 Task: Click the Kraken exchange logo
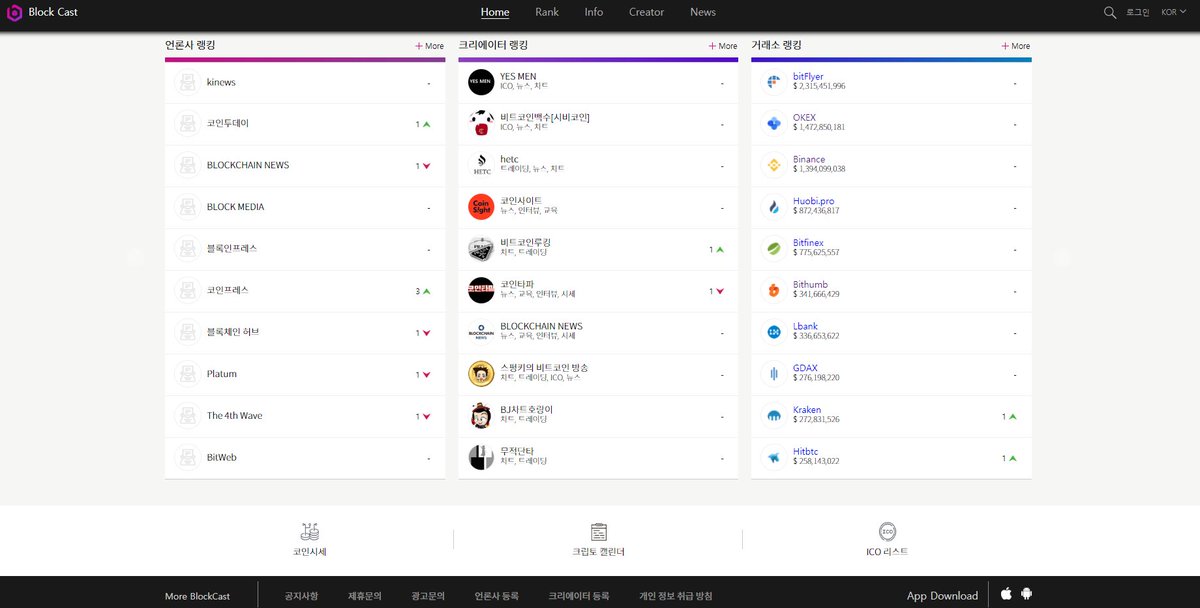click(x=773, y=415)
